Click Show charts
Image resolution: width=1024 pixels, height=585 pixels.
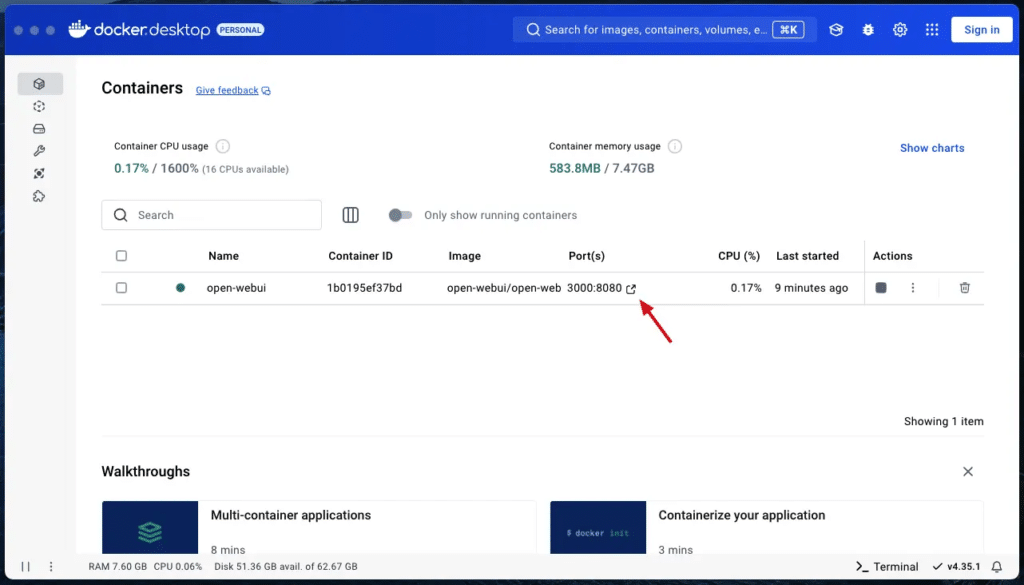click(932, 148)
